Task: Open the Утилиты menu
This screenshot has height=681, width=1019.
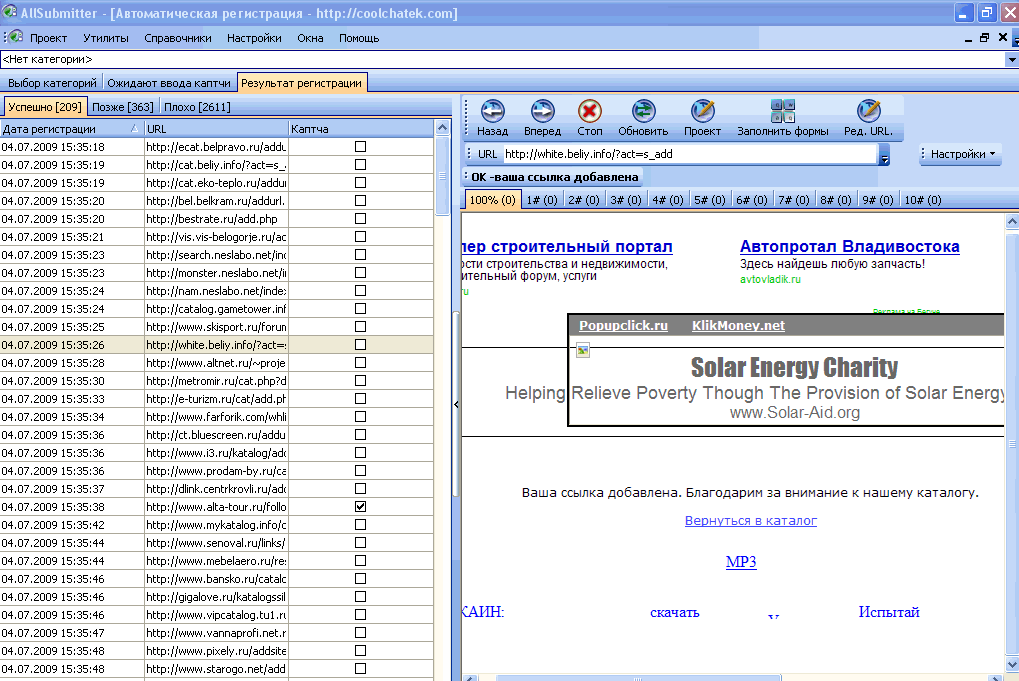Action: (105, 38)
